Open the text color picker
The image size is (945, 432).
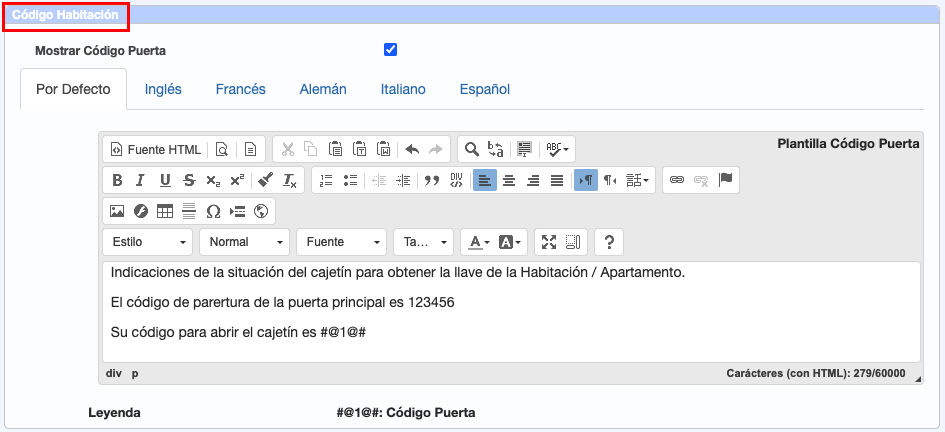pyautogui.click(x=479, y=242)
